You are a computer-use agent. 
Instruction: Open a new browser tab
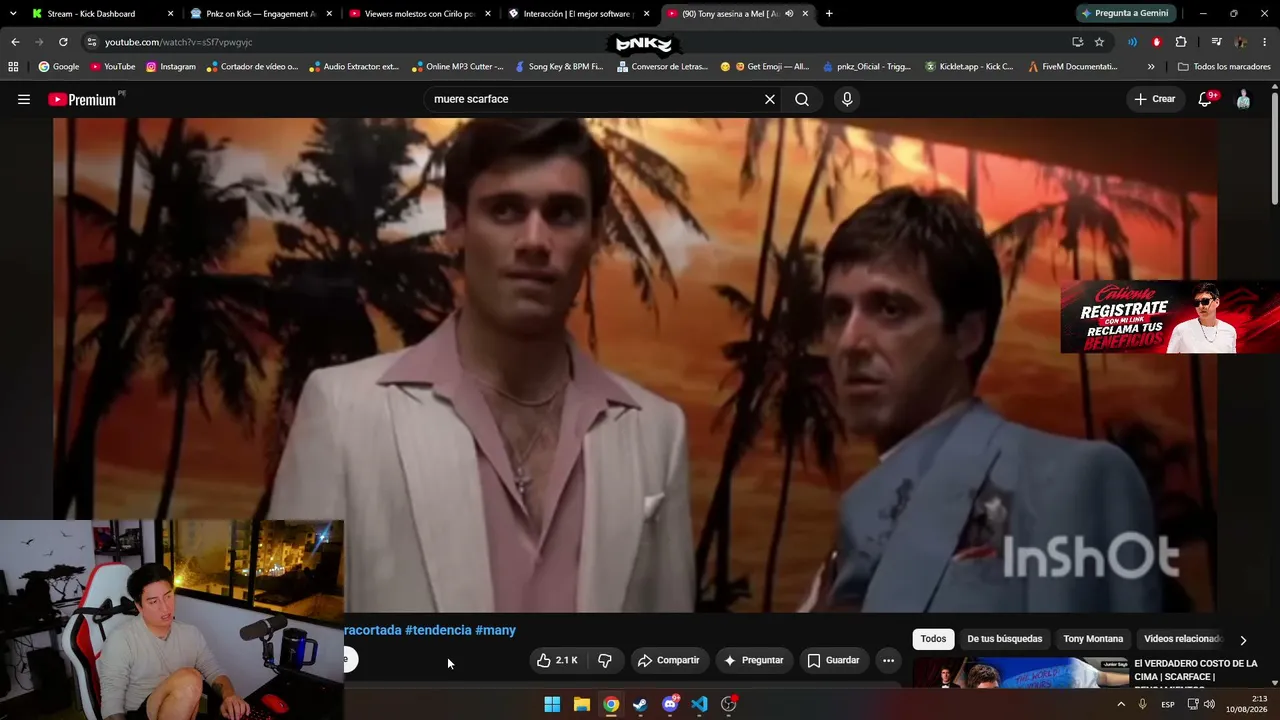829,14
